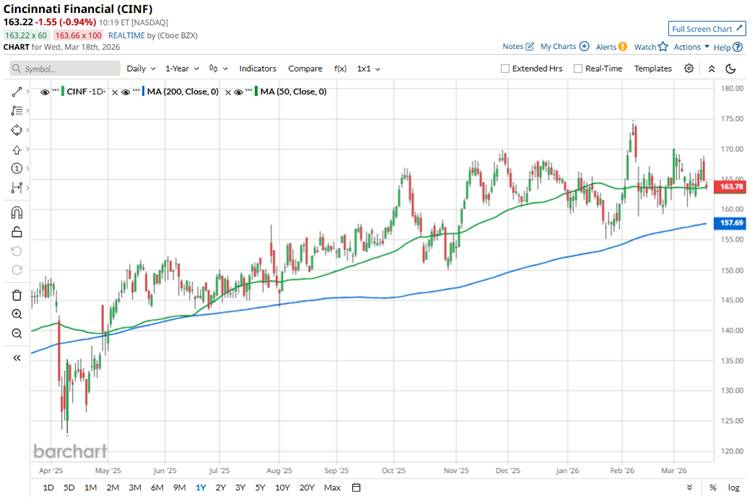This screenshot has height=502, width=752.
Task: Click the Full Screen Chart button
Action: 706,29
